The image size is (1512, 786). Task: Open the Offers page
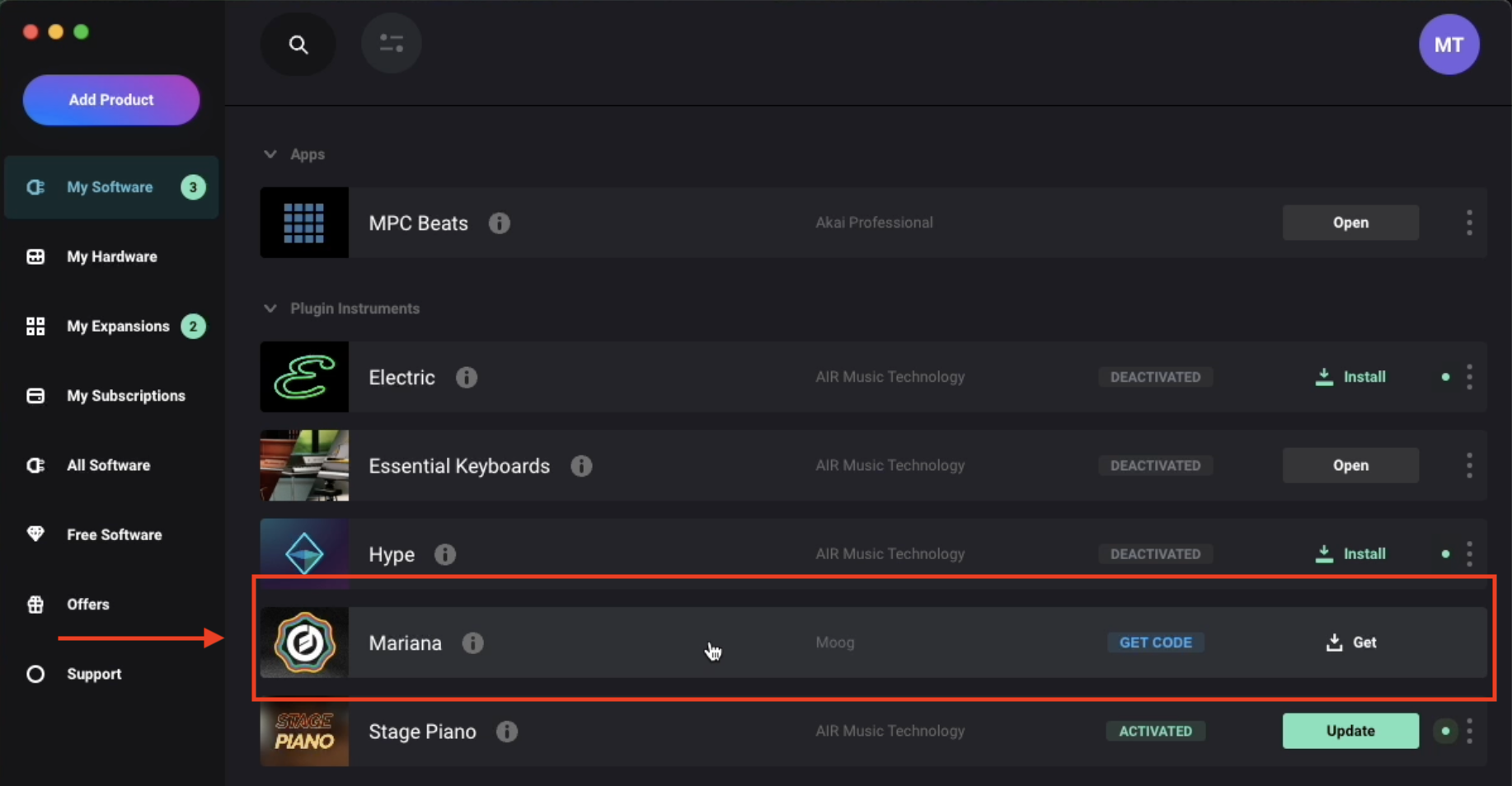111,605
